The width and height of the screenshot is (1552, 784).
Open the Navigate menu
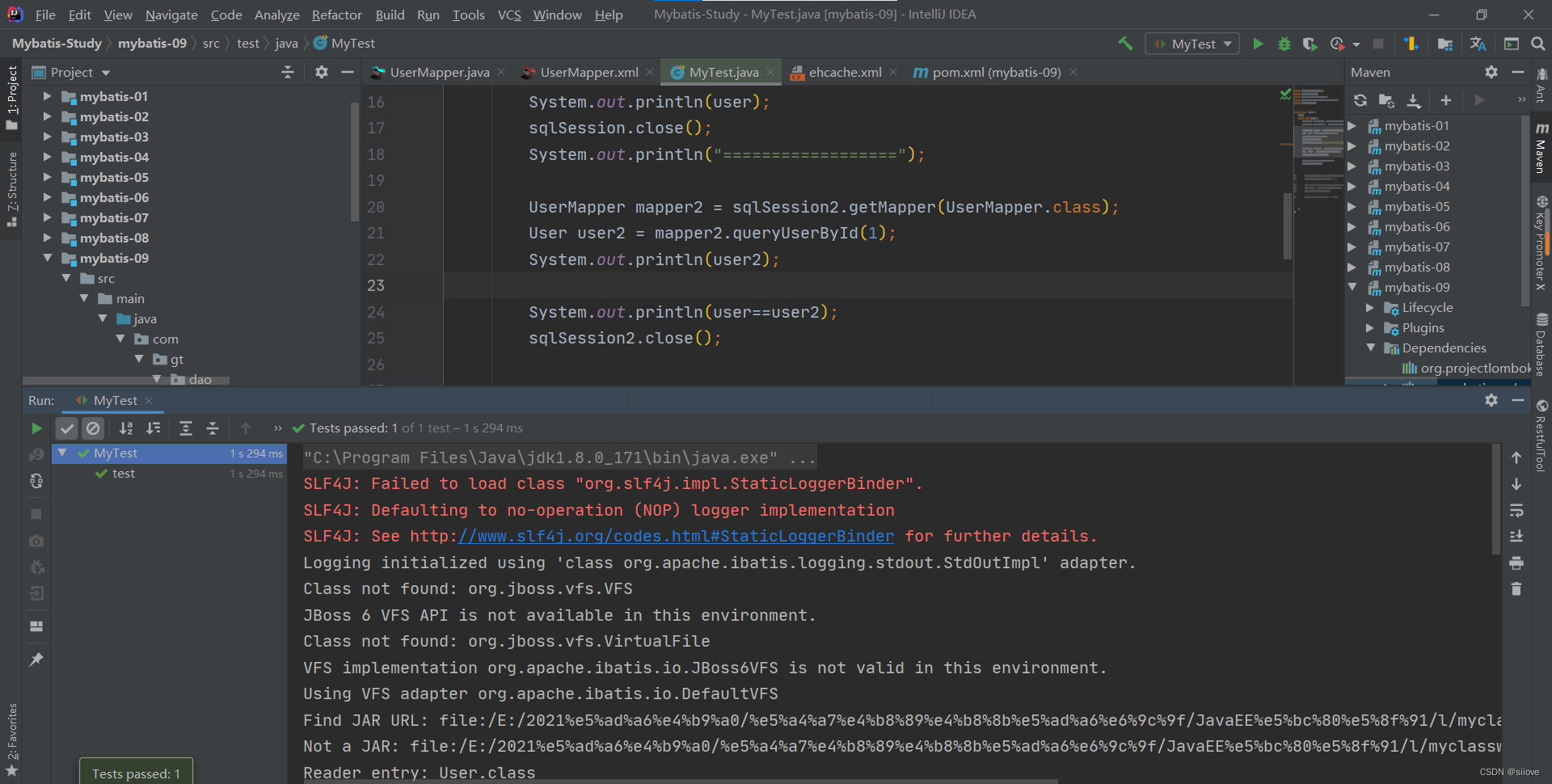coord(171,15)
